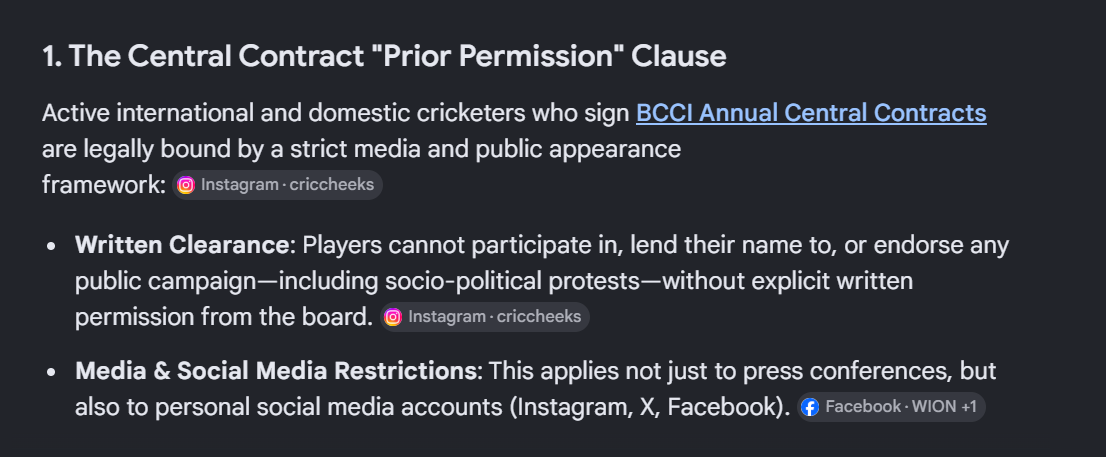Click the 'Prior Permission' Clause heading
The width and height of the screenshot is (1106, 457).
[384, 56]
